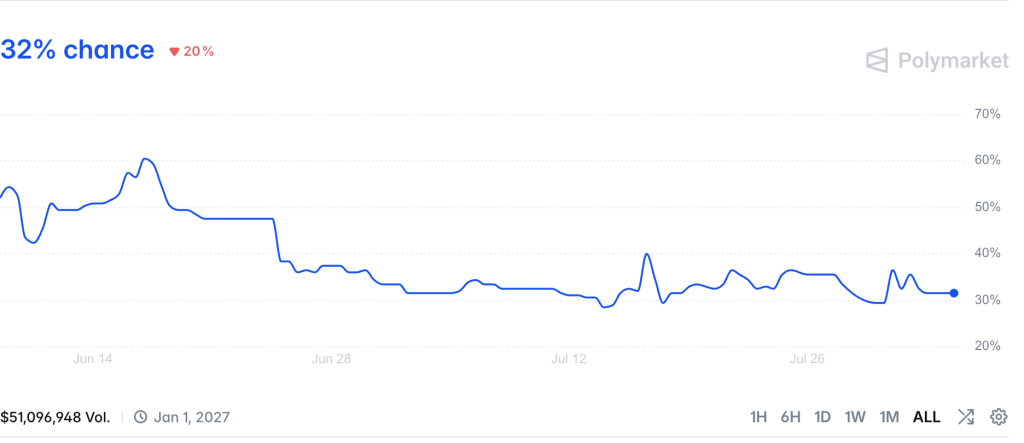1024x443 pixels.
Task: Click the Jun 14 date label
Action: 93,359
